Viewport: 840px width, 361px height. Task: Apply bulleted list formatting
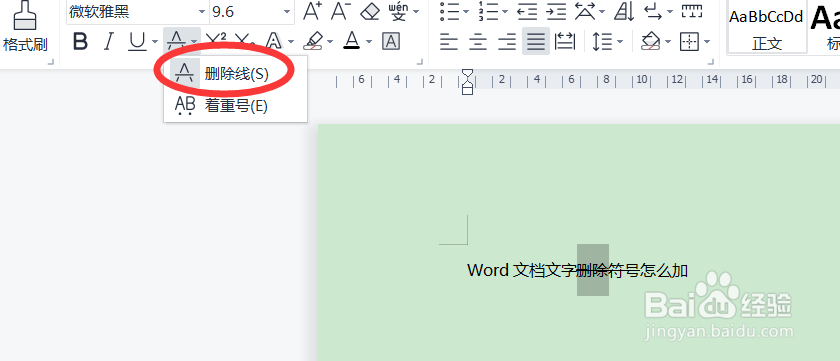tap(449, 11)
